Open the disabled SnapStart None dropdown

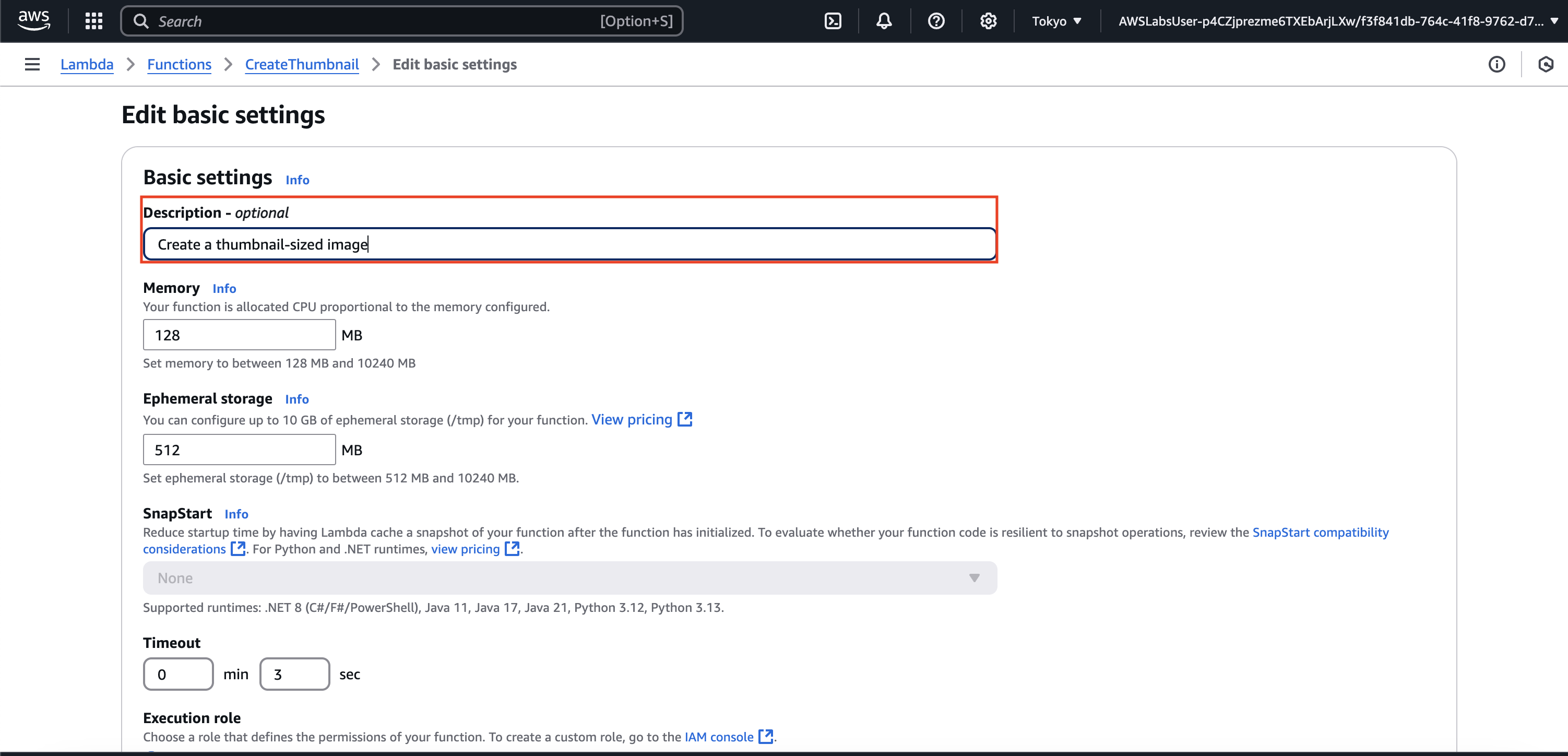[569, 577]
